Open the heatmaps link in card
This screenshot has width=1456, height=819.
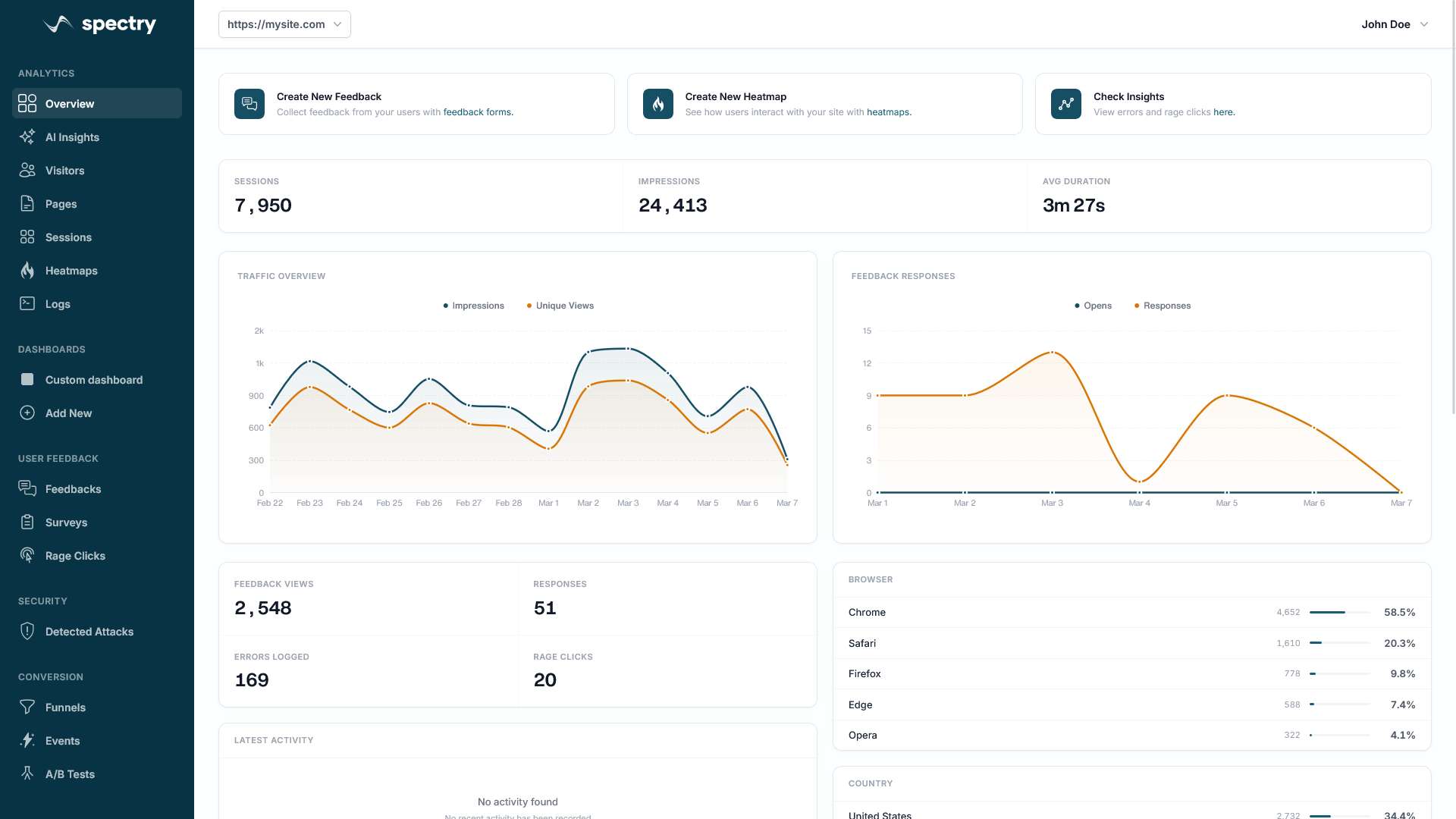click(888, 112)
